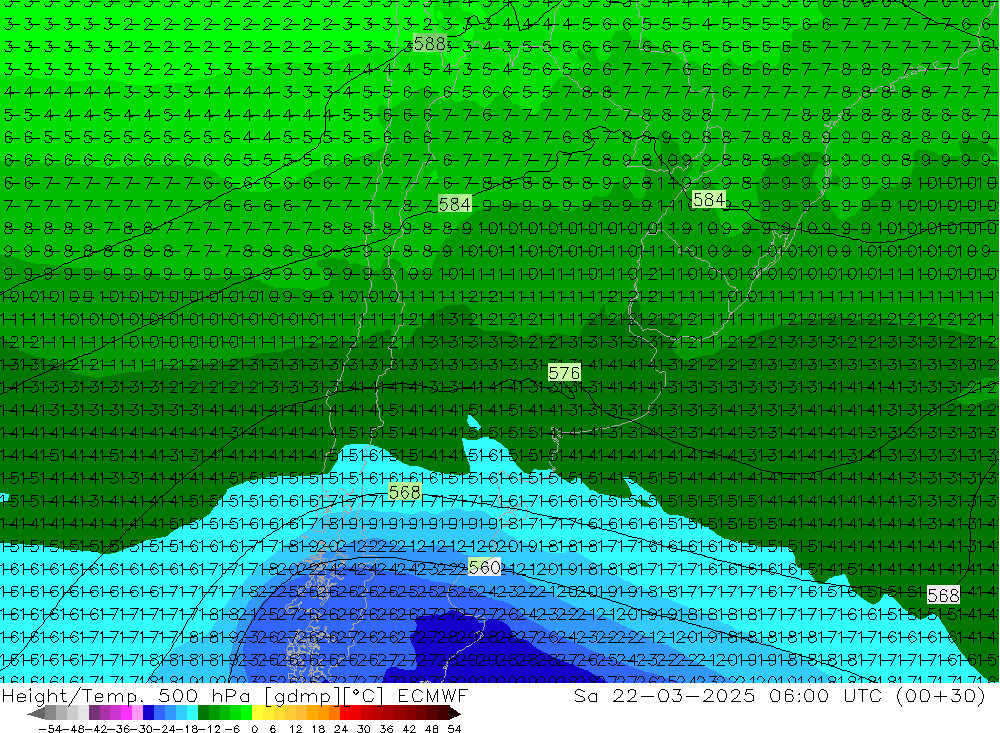This screenshot has width=1000, height=733.
Task: Click the '[gdmp][°C]' units text
Action: pyautogui.click(x=324, y=697)
